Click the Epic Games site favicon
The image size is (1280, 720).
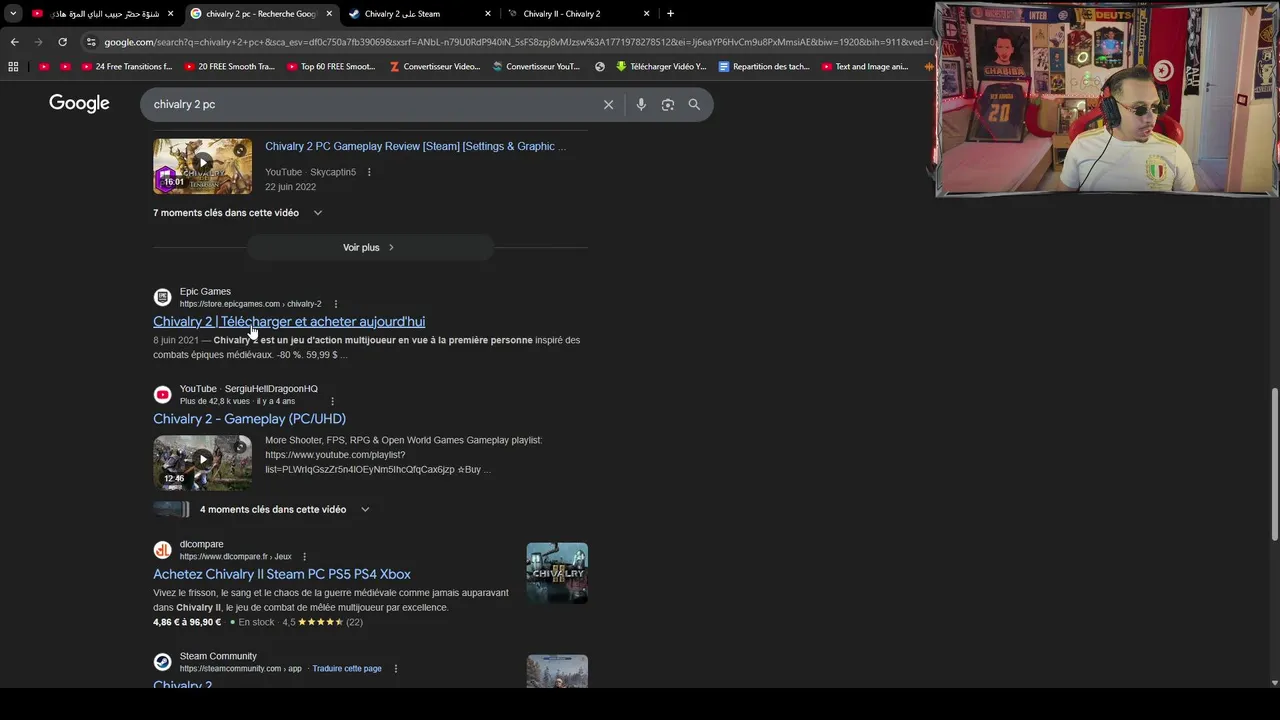162,297
